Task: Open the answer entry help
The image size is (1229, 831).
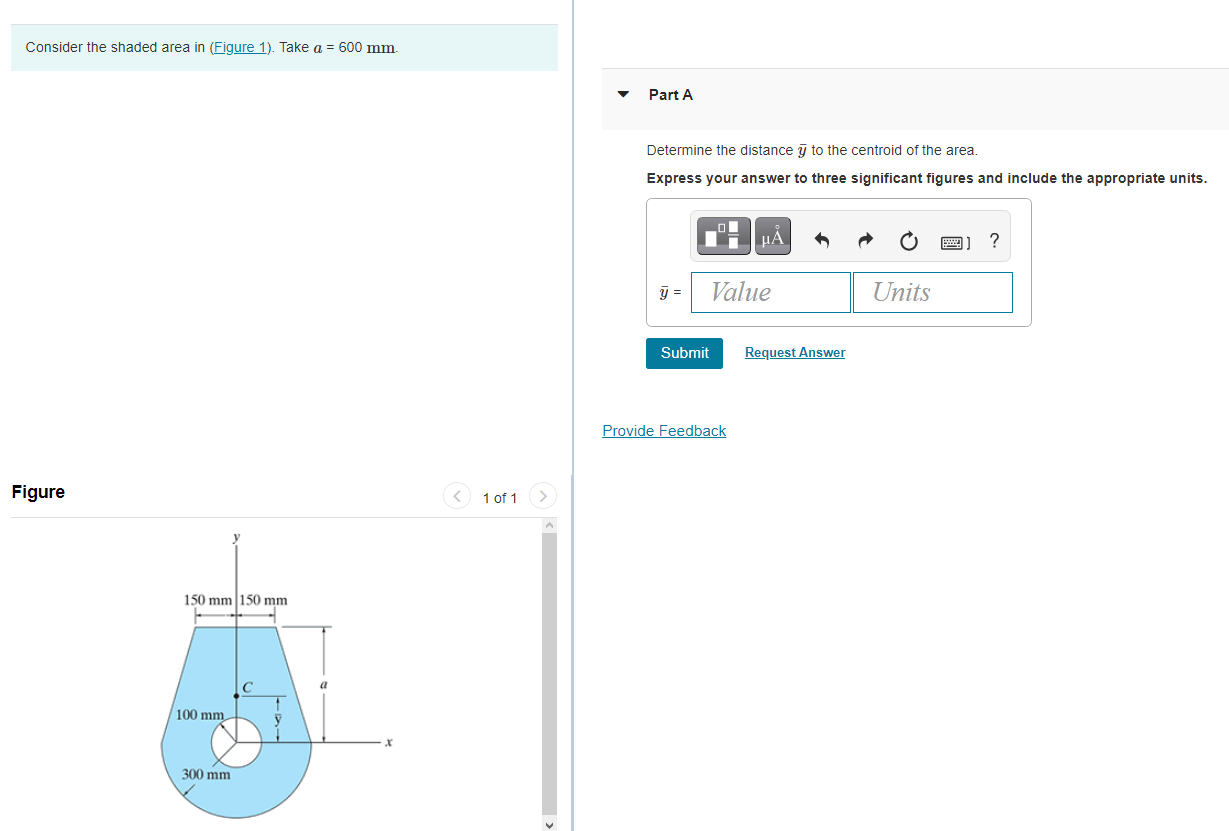Action: click(994, 240)
